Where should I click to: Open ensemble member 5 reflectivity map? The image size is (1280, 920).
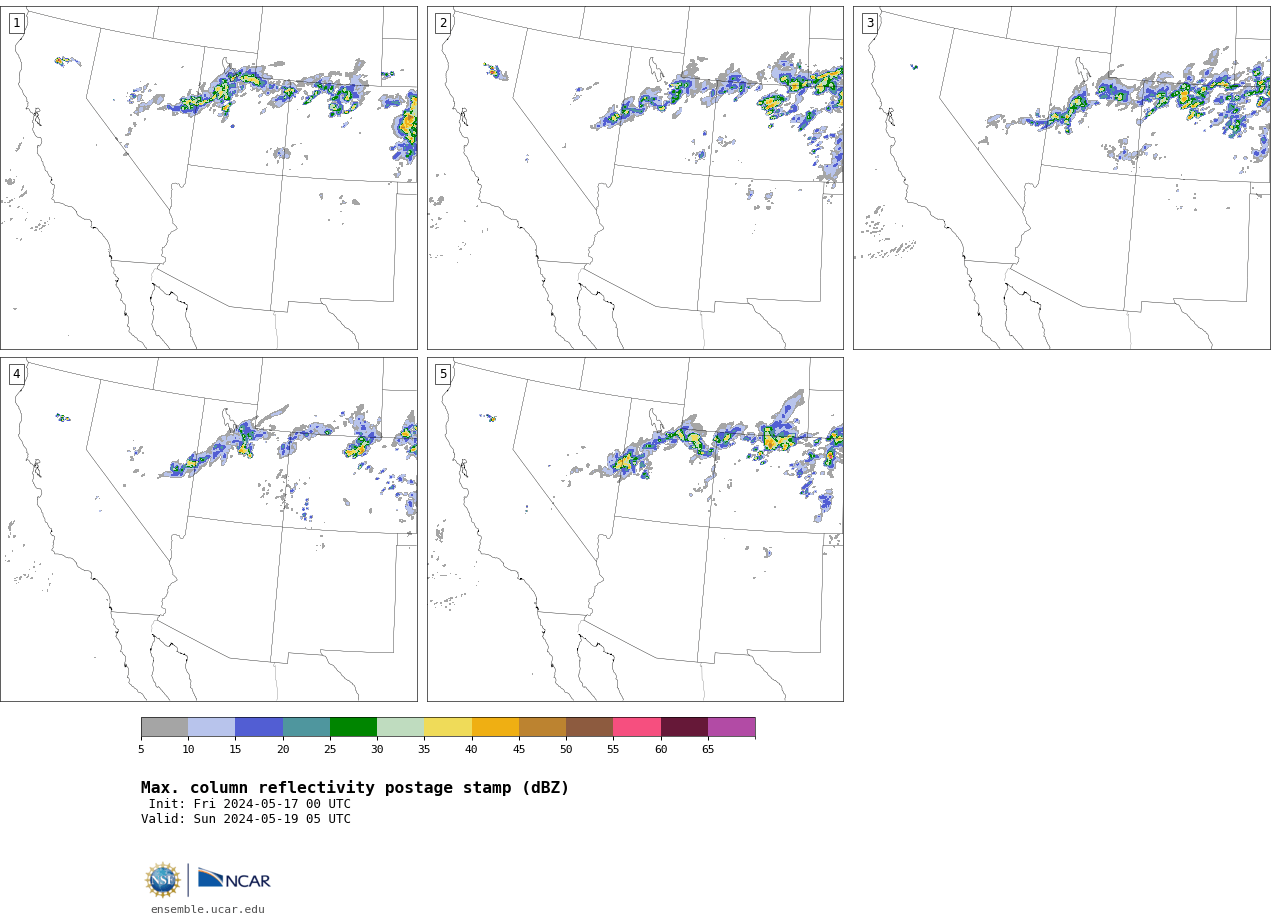click(x=635, y=529)
